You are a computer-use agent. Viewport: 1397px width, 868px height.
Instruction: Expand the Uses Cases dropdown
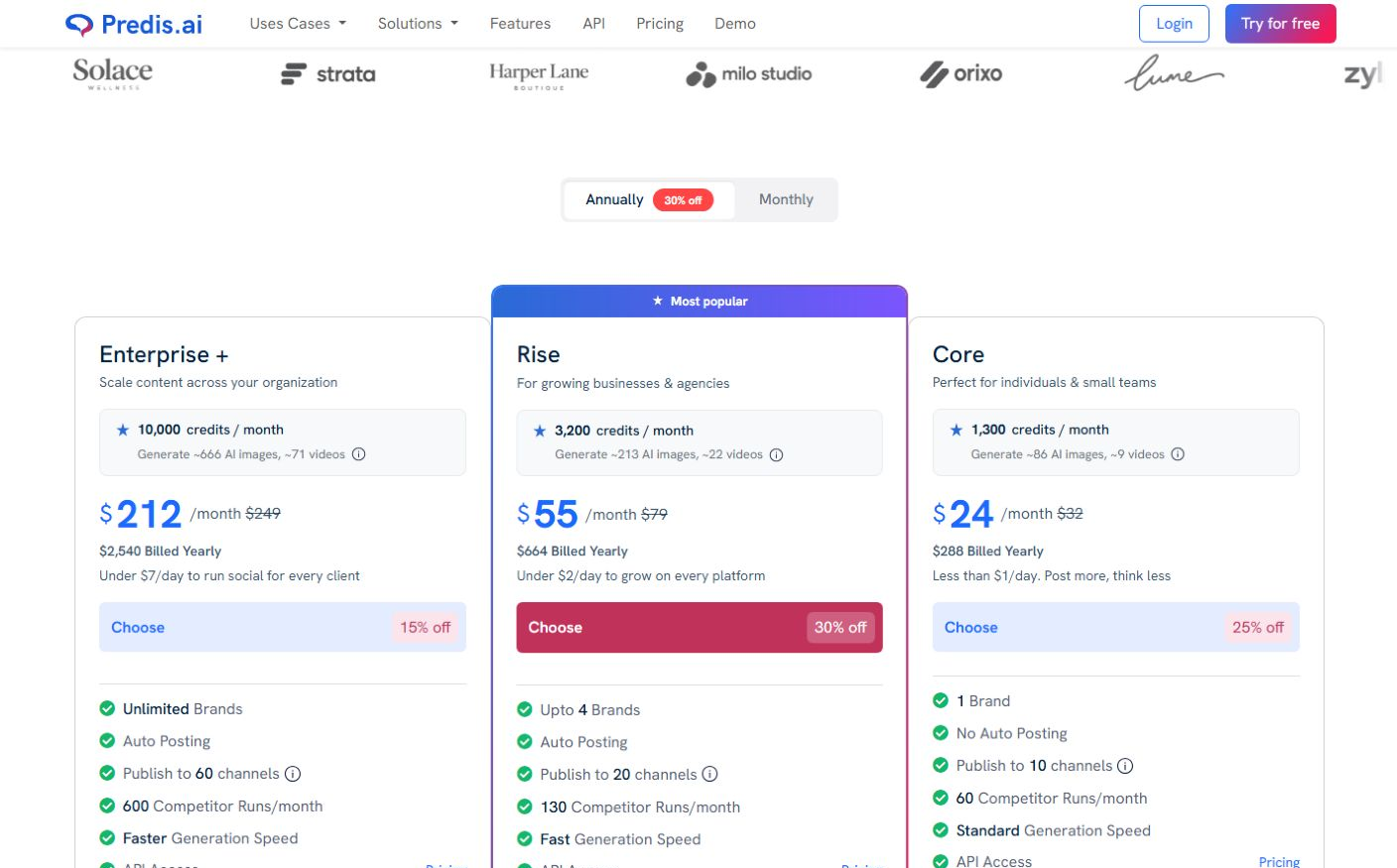tap(298, 24)
